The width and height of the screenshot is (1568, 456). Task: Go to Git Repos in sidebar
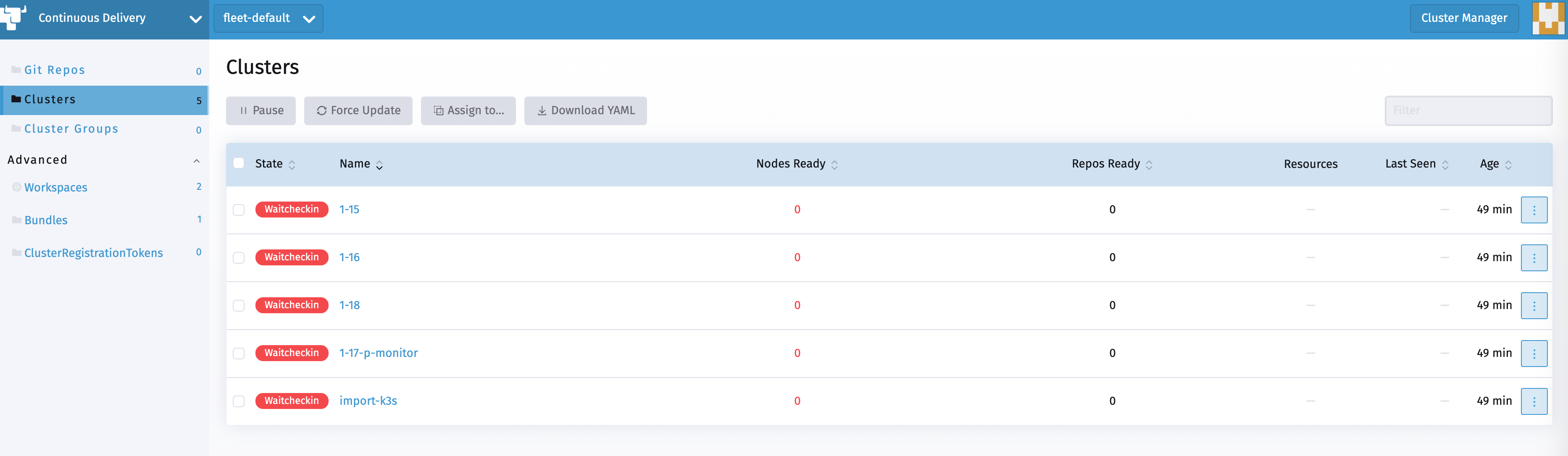(55, 70)
